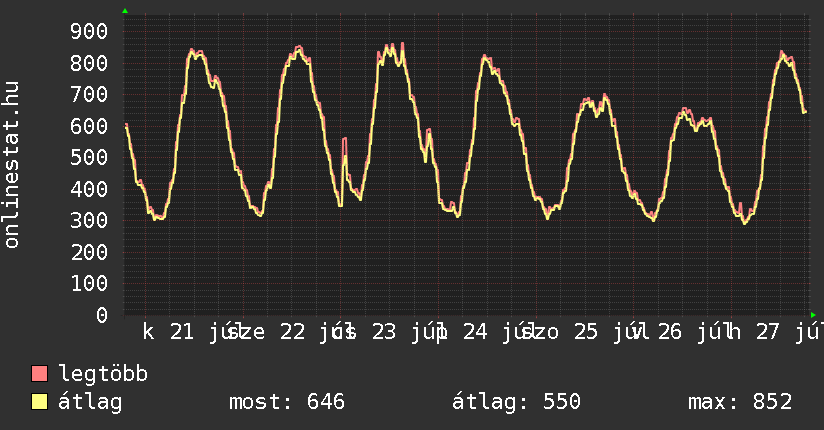This screenshot has height=430, width=824.
Task: Click the 900 y-axis label
Action: (89, 31)
